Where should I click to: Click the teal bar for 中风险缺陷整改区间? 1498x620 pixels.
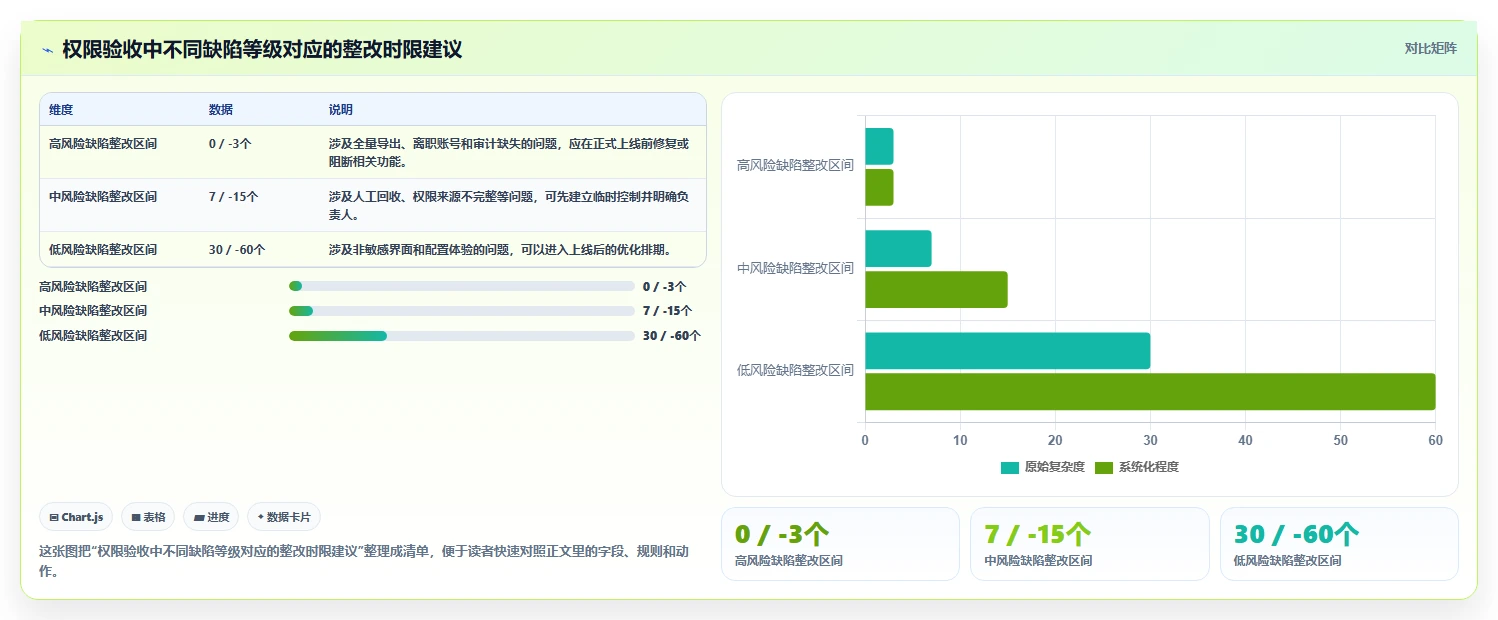click(x=898, y=249)
